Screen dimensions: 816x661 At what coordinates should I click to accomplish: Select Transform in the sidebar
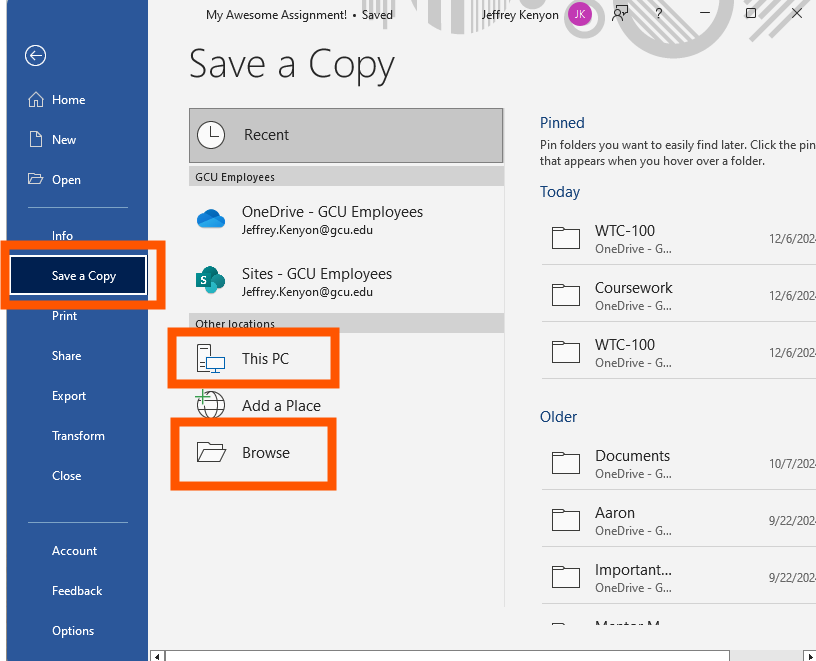tap(78, 436)
